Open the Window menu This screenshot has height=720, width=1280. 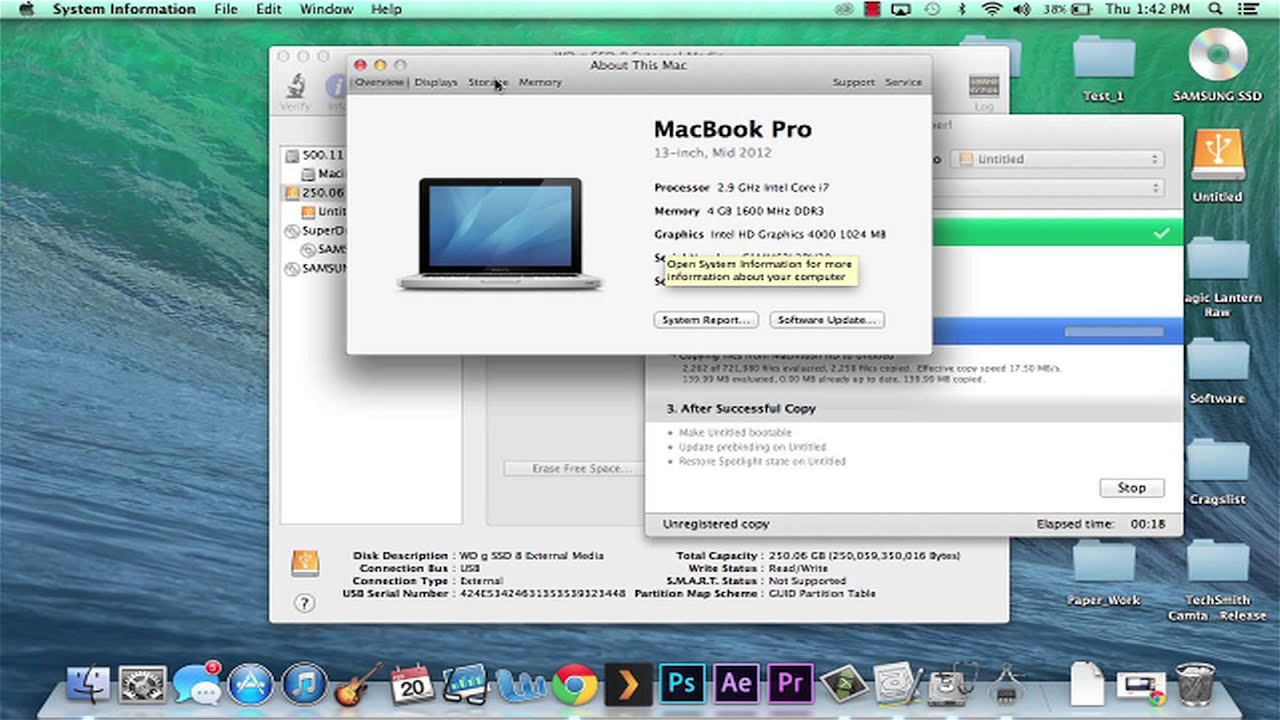[326, 9]
